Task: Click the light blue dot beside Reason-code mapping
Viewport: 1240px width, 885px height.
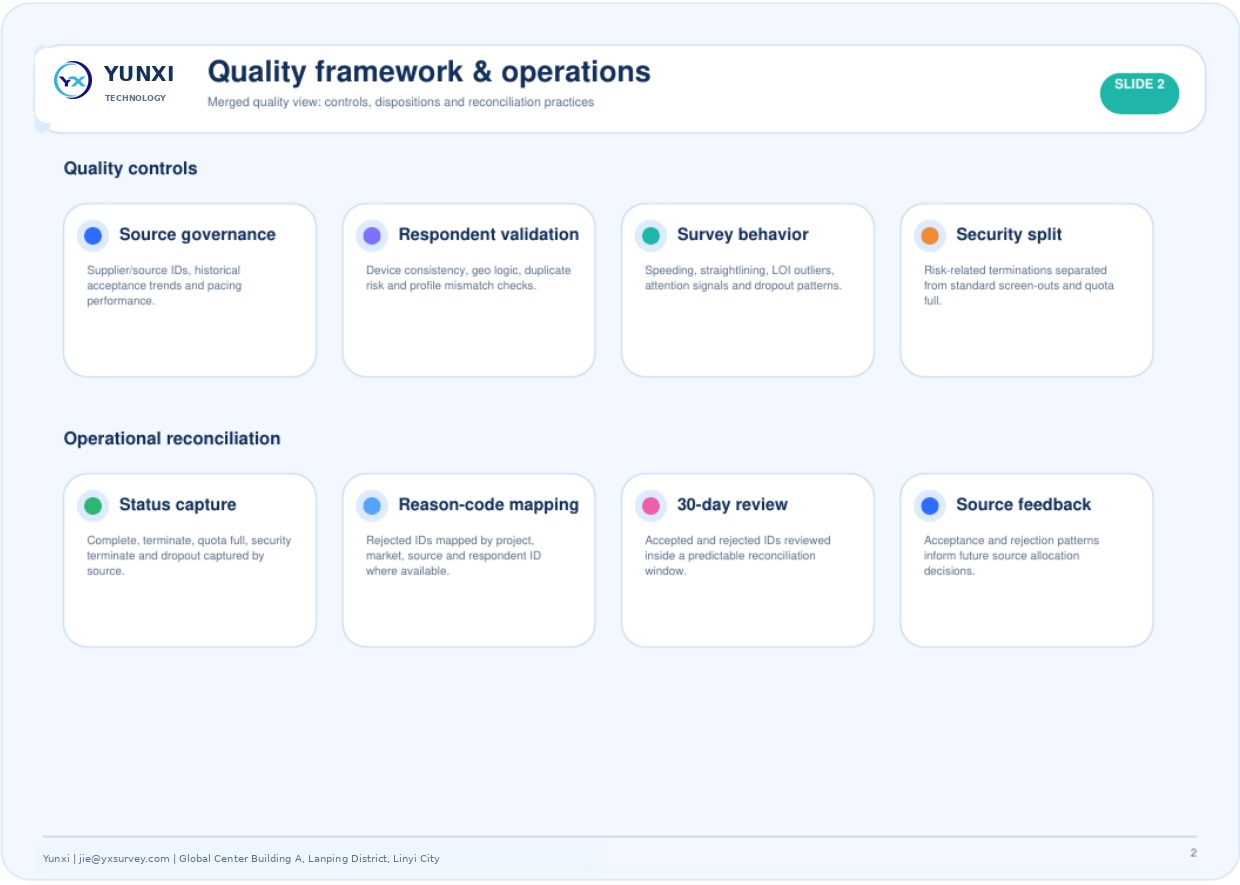Action: (372, 506)
